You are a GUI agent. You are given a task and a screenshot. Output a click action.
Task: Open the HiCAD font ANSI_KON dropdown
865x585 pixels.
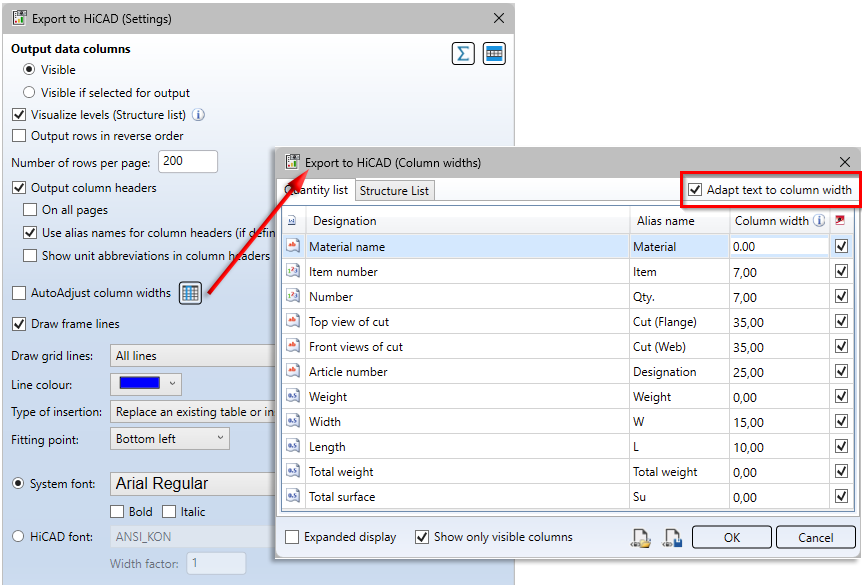(193, 536)
